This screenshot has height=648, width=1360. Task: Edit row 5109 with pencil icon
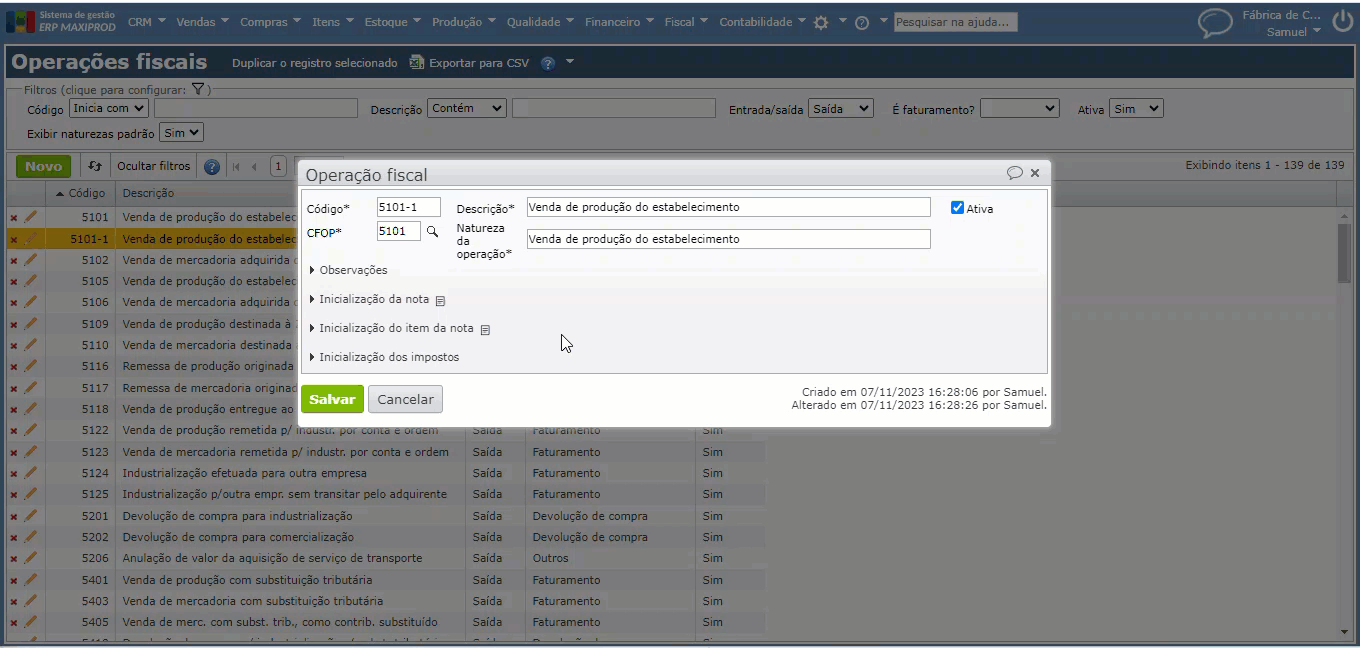click(30, 324)
